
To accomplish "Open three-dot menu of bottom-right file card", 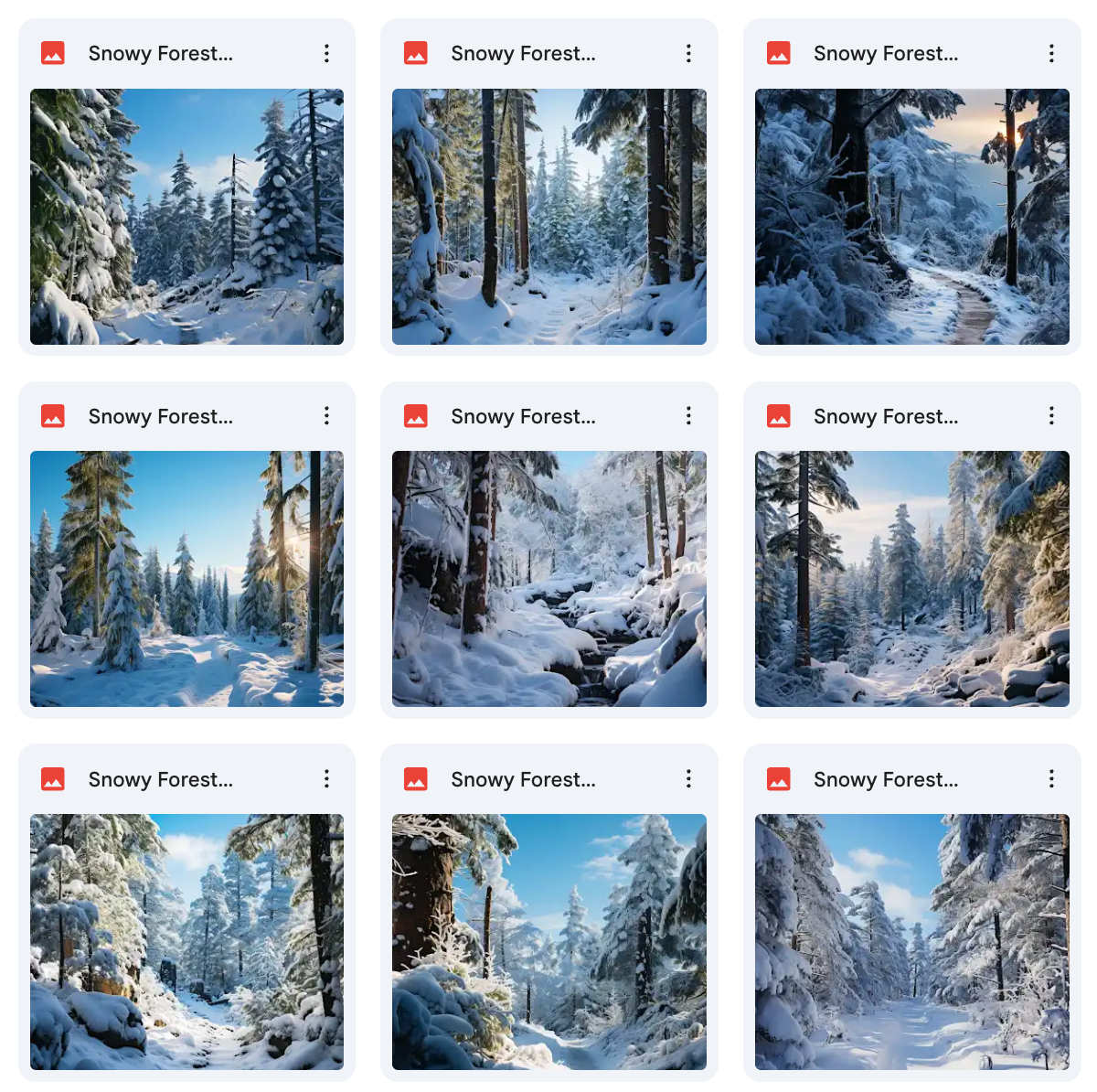I will pos(1051,779).
